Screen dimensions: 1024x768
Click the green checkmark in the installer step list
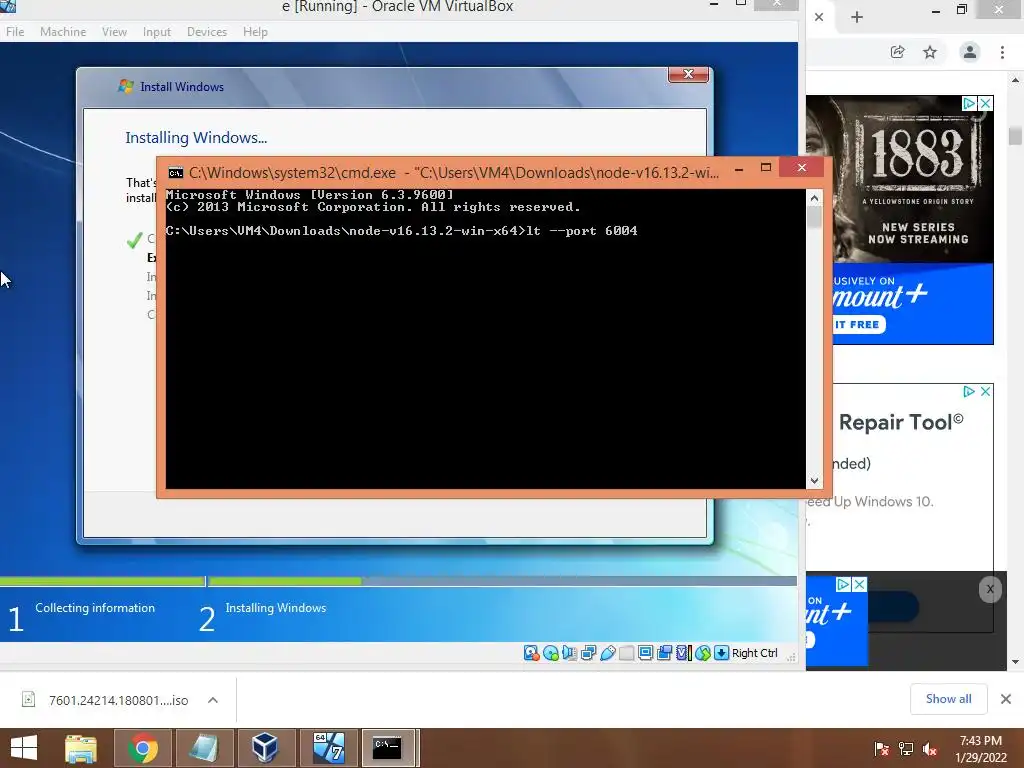[x=135, y=240]
